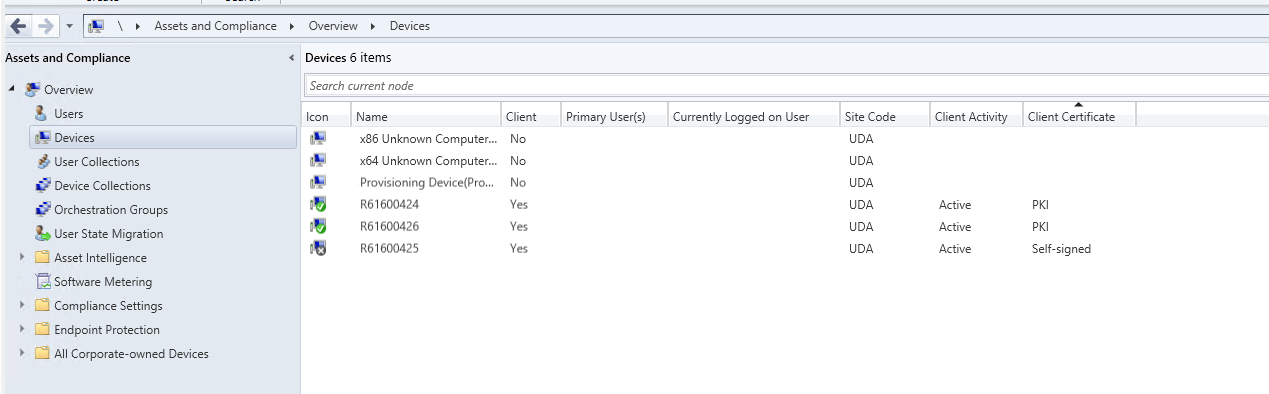The width and height of the screenshot is (1269, 394).
Task: Open User State Migration node
Action: (x=109, y=234)
